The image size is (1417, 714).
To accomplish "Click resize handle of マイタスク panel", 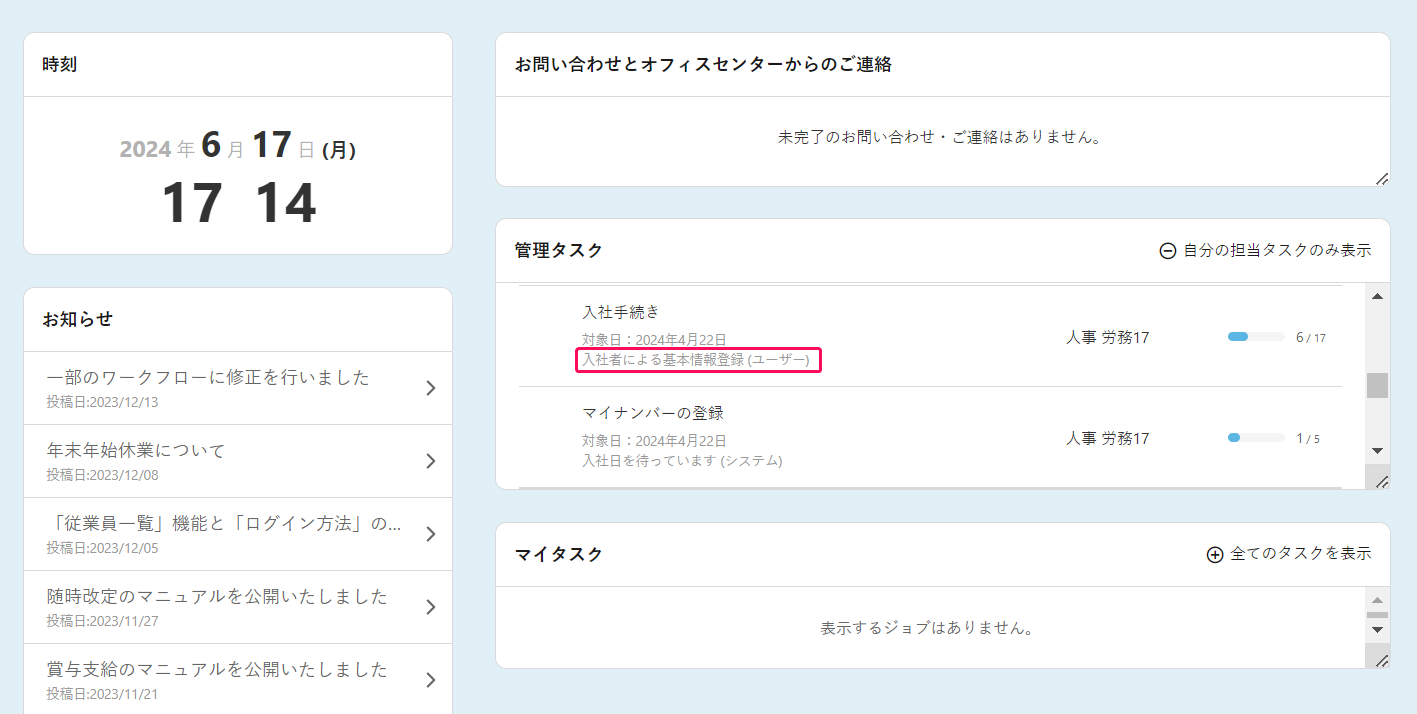I will (1381, 660).
